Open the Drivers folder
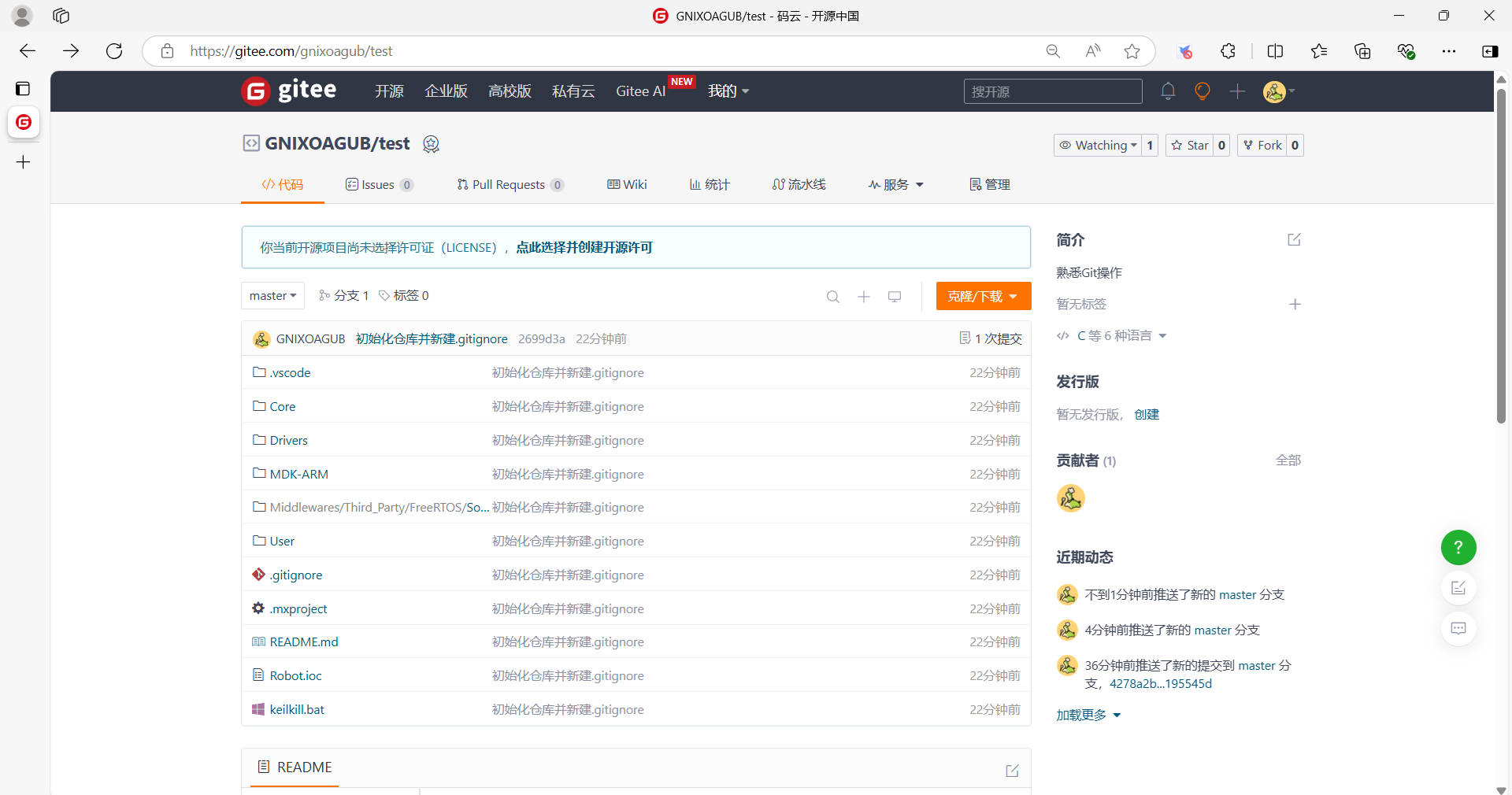The image size is (1512, 795). pos(288,440)
